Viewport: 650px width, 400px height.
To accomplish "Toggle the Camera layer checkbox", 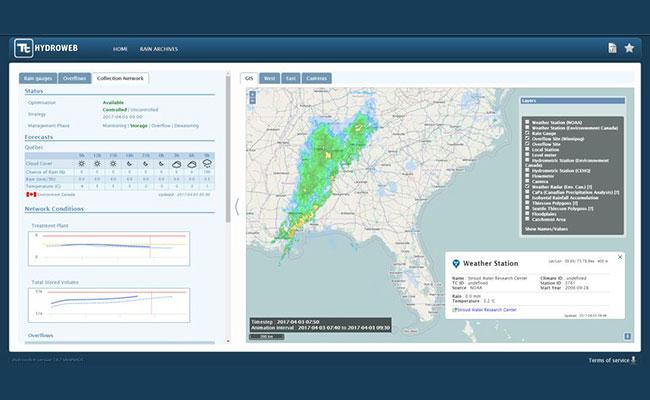I will 527,181.
